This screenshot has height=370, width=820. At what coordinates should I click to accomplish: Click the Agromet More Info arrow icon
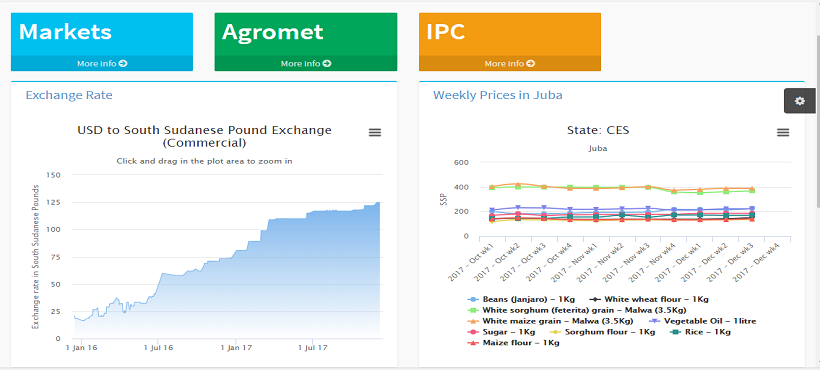(x=327, y=64)
